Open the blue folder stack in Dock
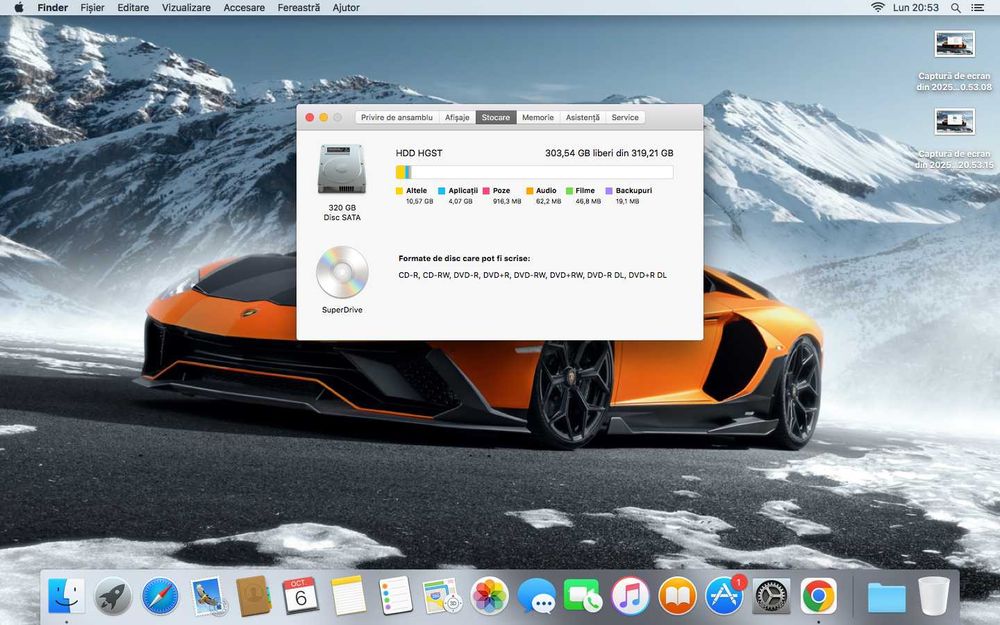 886,598
